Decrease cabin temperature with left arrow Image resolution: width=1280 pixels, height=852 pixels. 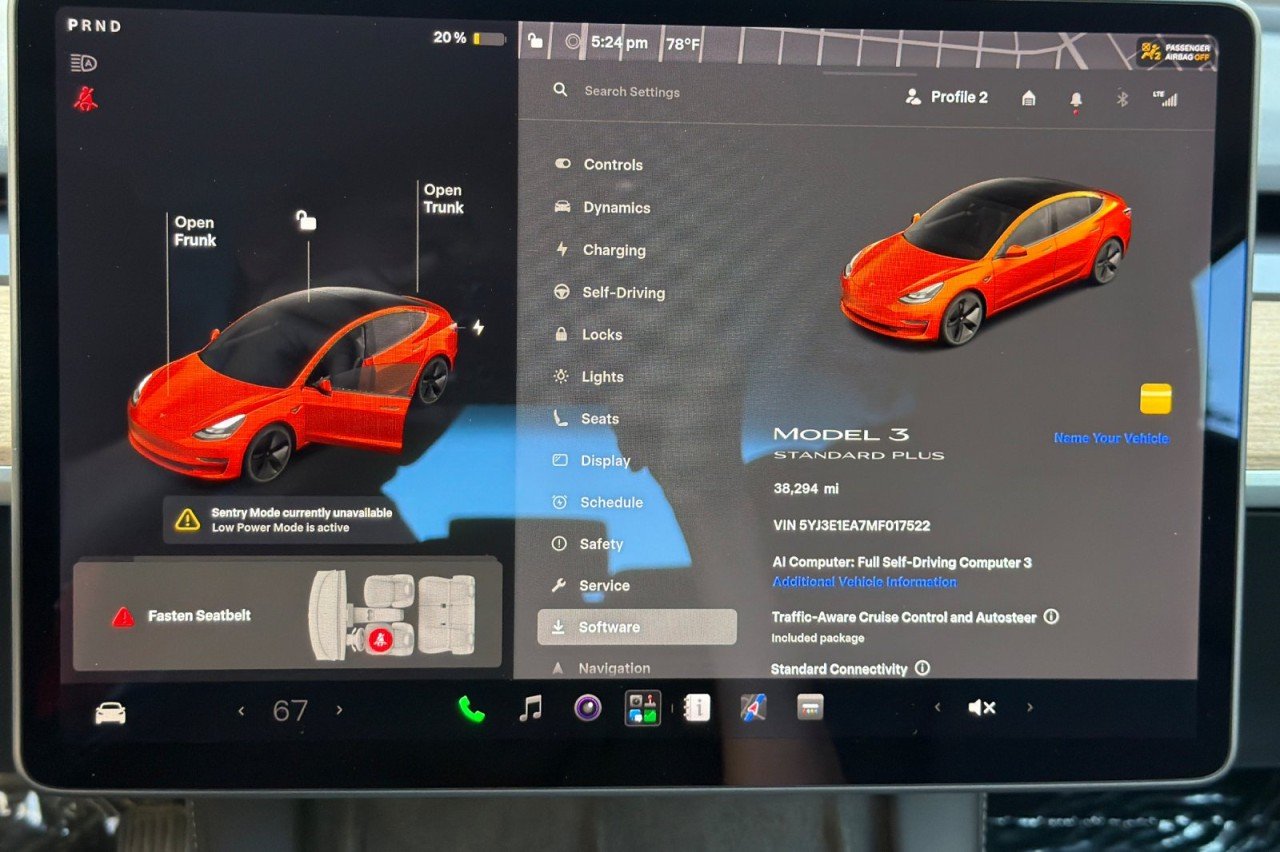tap(241, 710)
